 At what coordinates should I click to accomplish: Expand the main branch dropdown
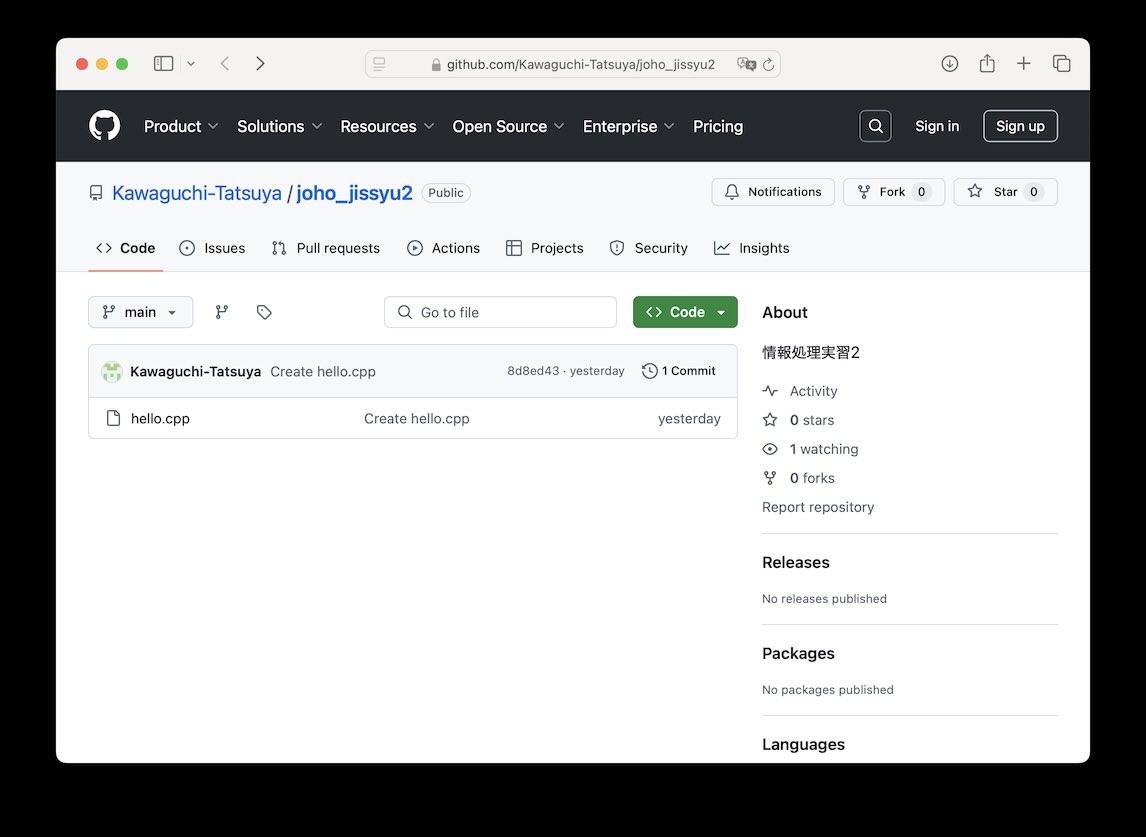tap(140, 312)
